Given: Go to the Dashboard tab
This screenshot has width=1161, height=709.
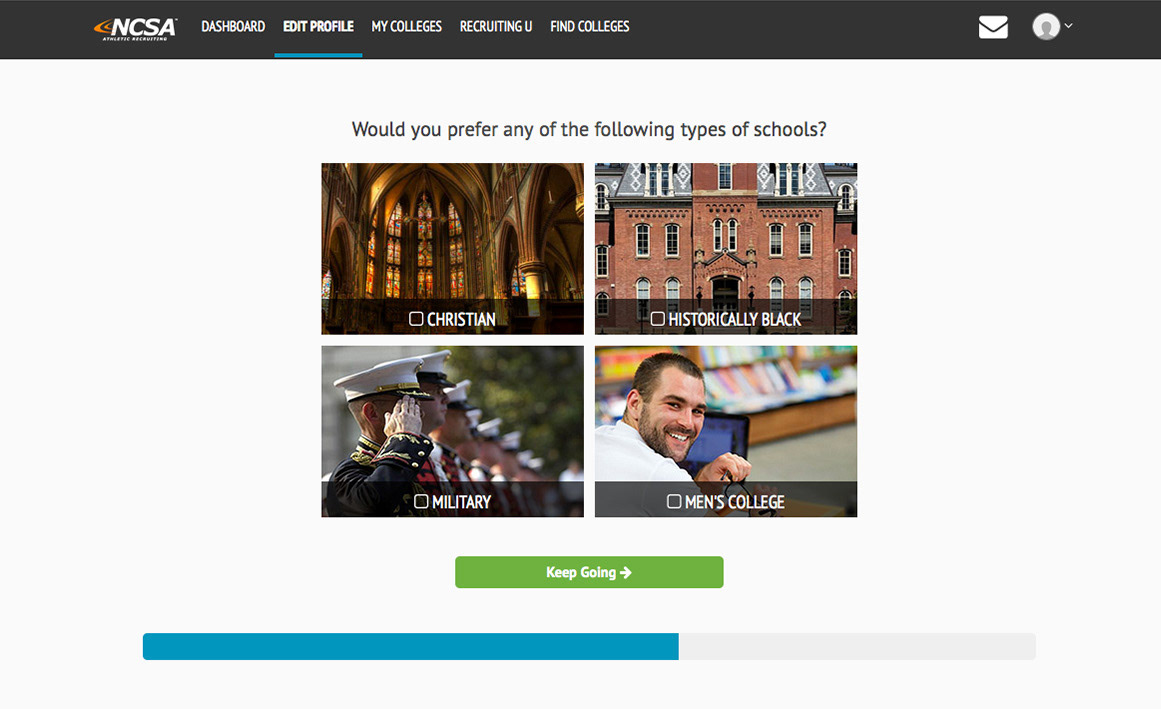Looking at the screenshot, I should pyautogui.click(x=233, y=27).
